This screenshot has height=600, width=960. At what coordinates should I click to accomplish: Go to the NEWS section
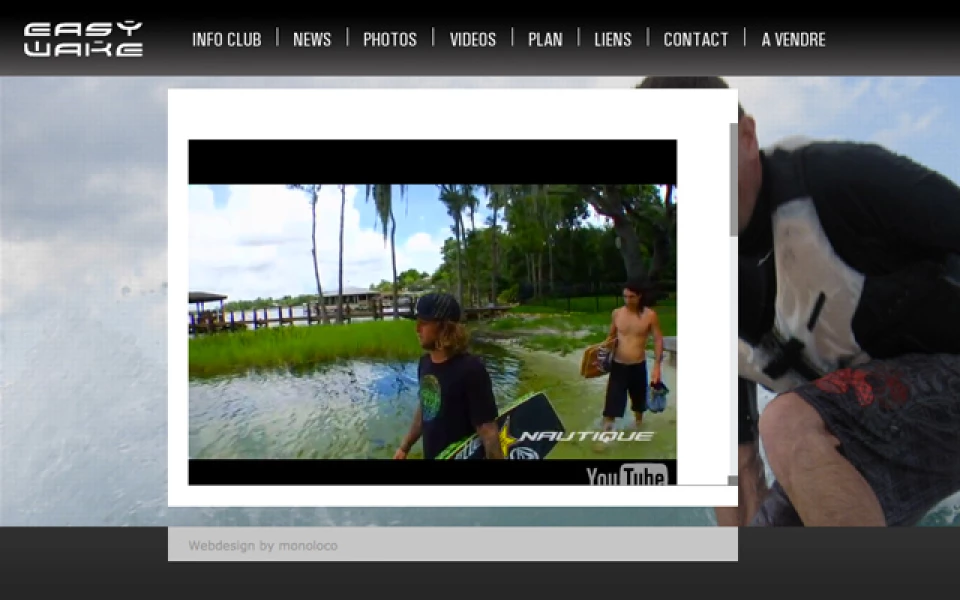coord(312,40)
